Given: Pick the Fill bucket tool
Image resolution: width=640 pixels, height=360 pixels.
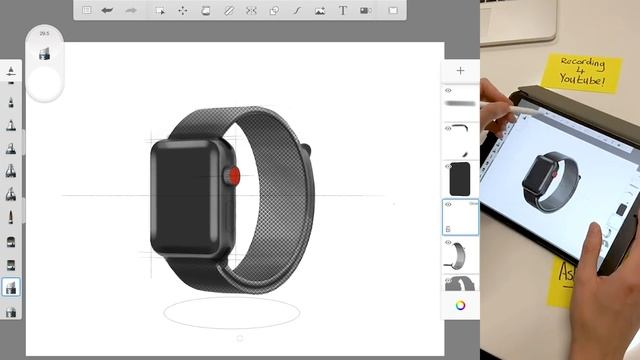Looking at the screenshot, I should pos(206,11).
